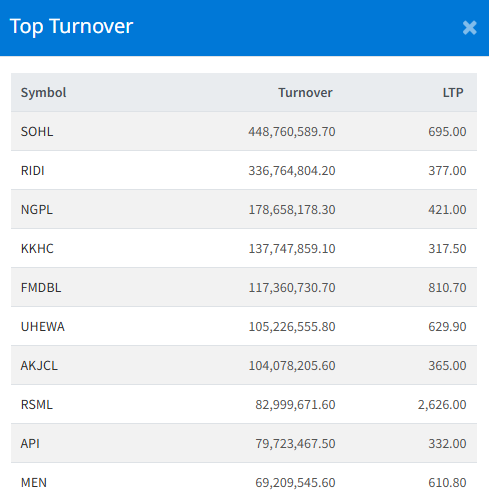Click RSML LTP value 2,626.00
The width and height of the screenshot is (489, 497).
(x=442, y=405)
